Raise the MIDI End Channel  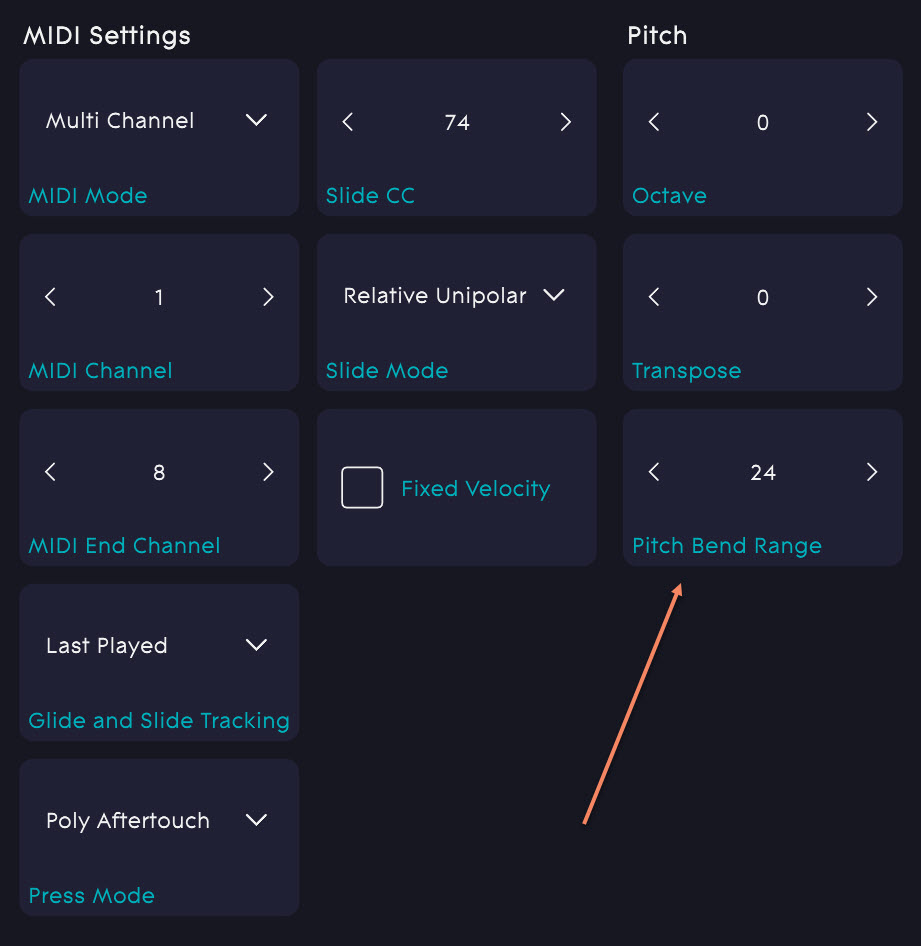[x=267, y=472]
